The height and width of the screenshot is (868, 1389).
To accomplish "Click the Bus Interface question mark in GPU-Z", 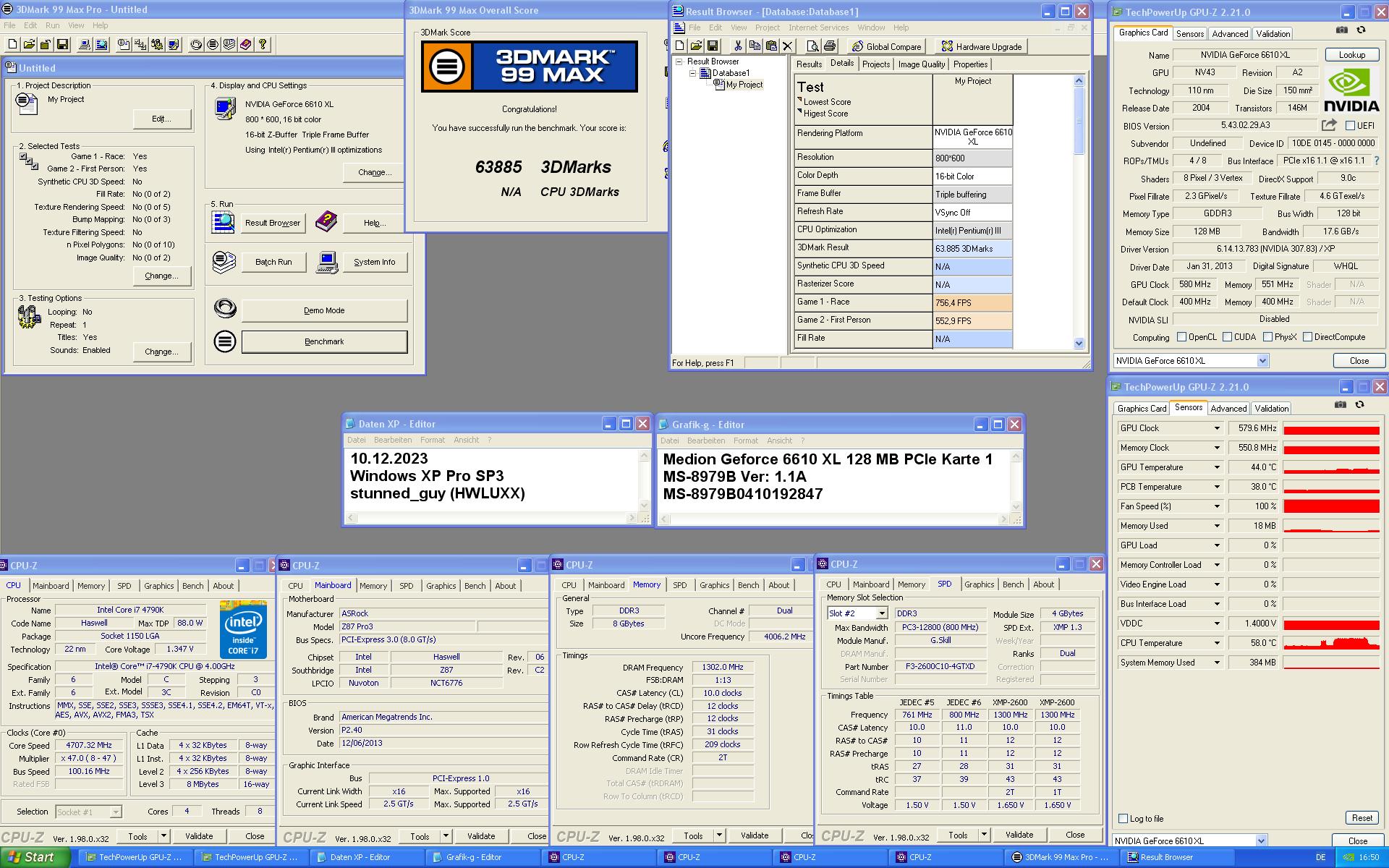I will coord(1376,161).
